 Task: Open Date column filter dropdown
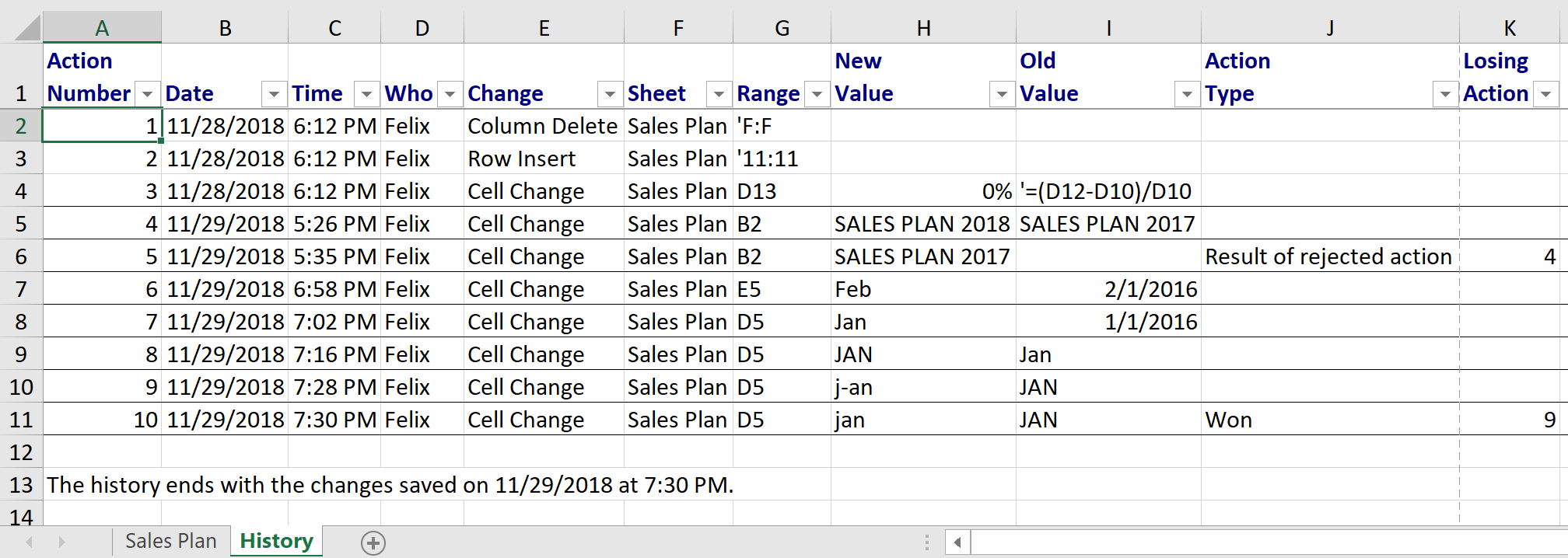tap(274, 95)
